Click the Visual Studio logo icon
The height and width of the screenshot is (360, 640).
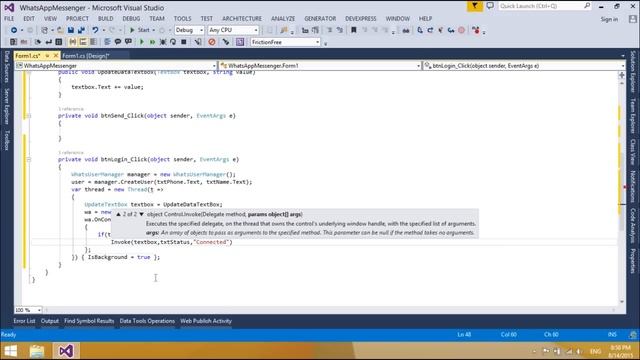coord(9,7)
